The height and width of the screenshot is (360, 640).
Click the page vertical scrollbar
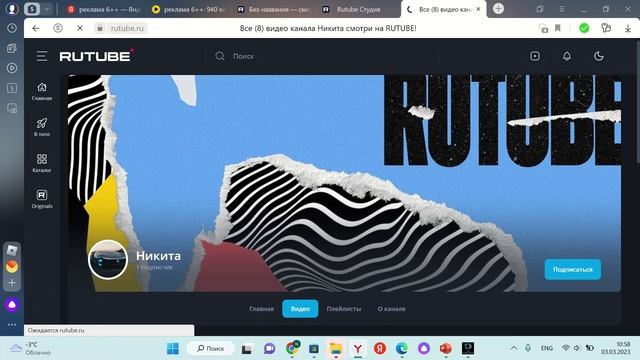(638, 103)
